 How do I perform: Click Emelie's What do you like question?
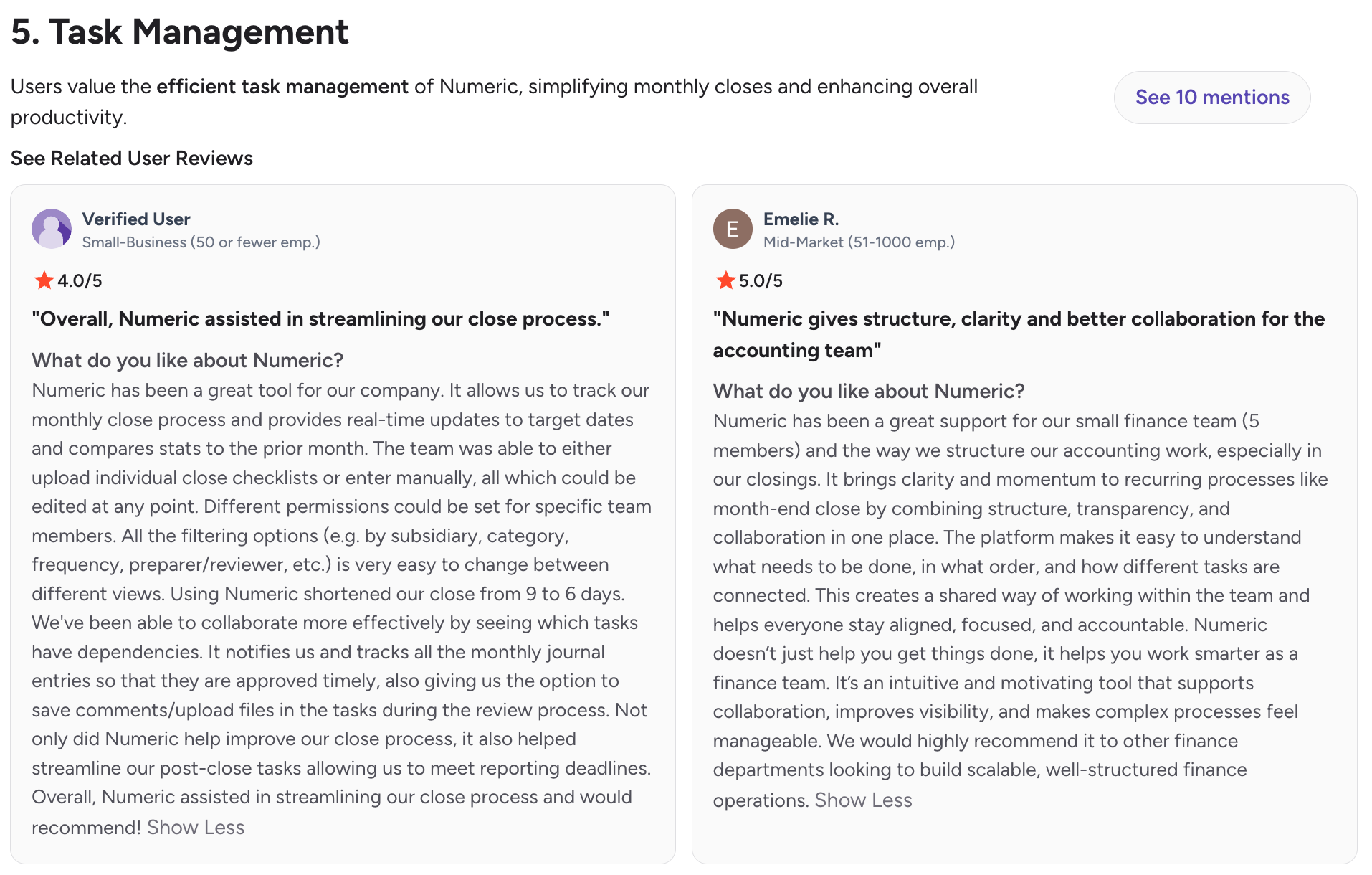pos(869,391)
